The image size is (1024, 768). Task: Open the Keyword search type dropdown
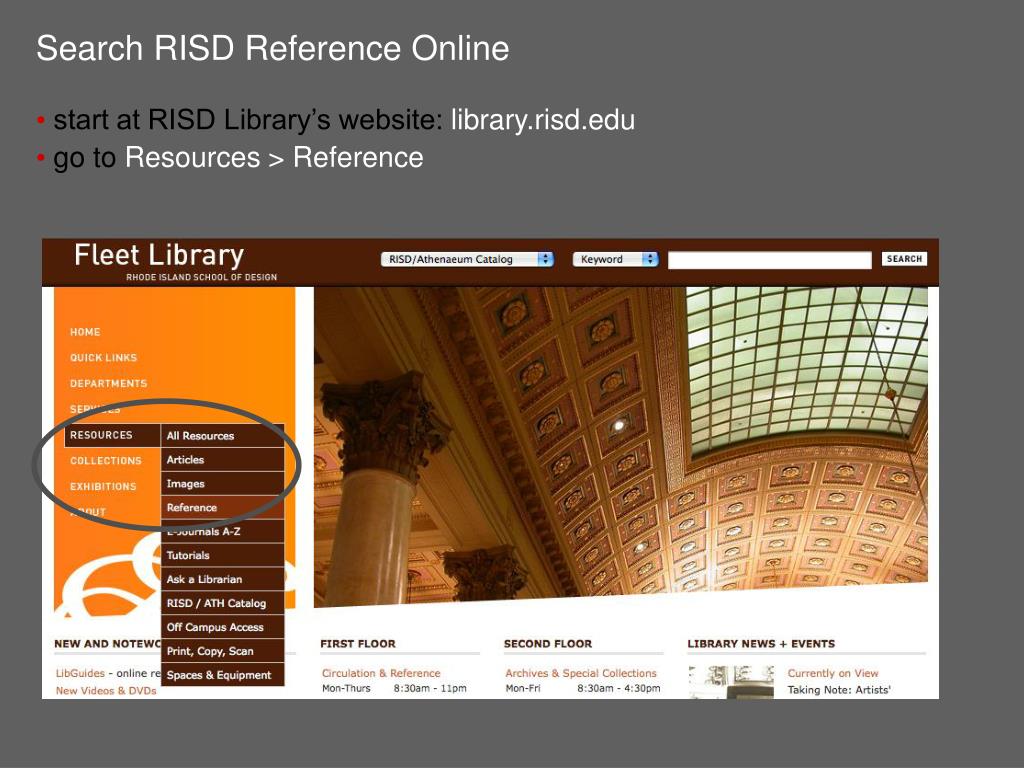(615, 259)
